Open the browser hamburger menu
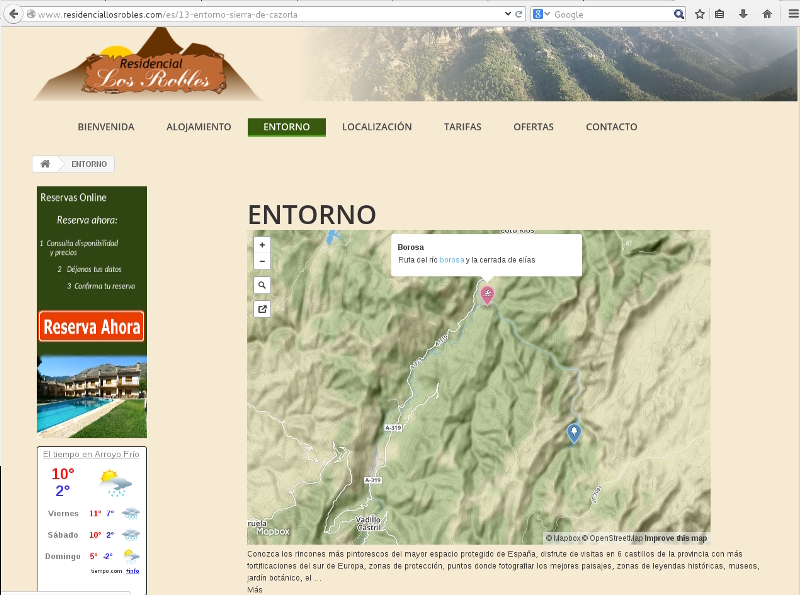 pyautogui.click(x=793, y=14)
